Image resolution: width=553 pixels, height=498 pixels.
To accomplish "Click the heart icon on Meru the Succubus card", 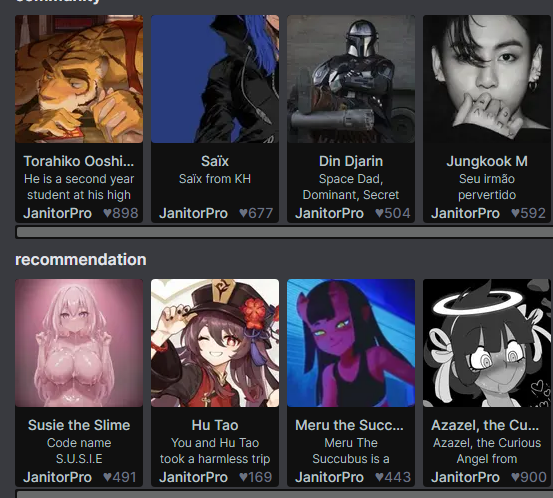I will click(379, 477).
